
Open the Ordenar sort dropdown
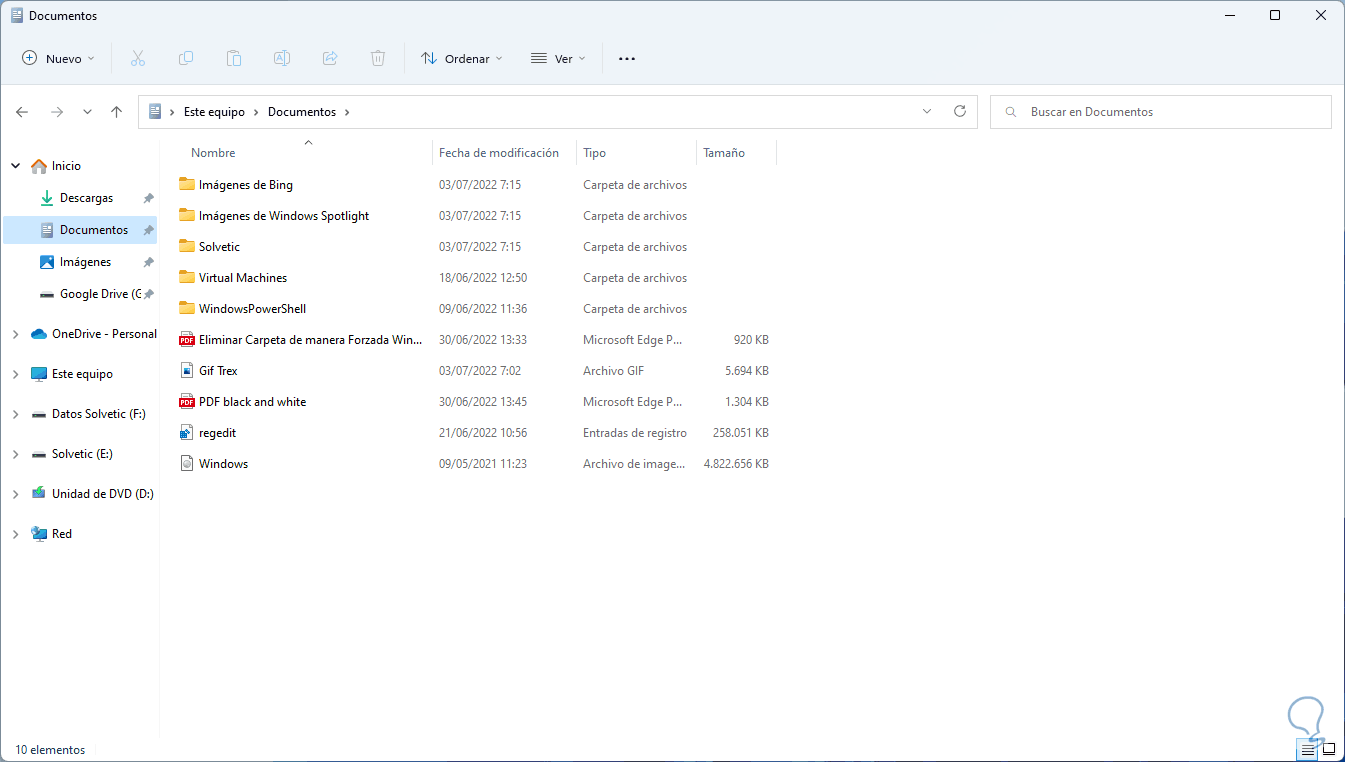coord(461,59)
